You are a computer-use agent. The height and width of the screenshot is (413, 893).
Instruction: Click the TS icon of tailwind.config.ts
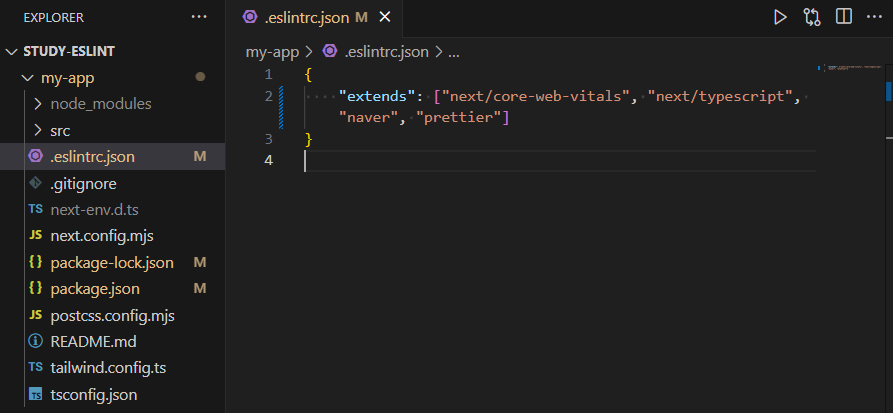pos(35,367)
